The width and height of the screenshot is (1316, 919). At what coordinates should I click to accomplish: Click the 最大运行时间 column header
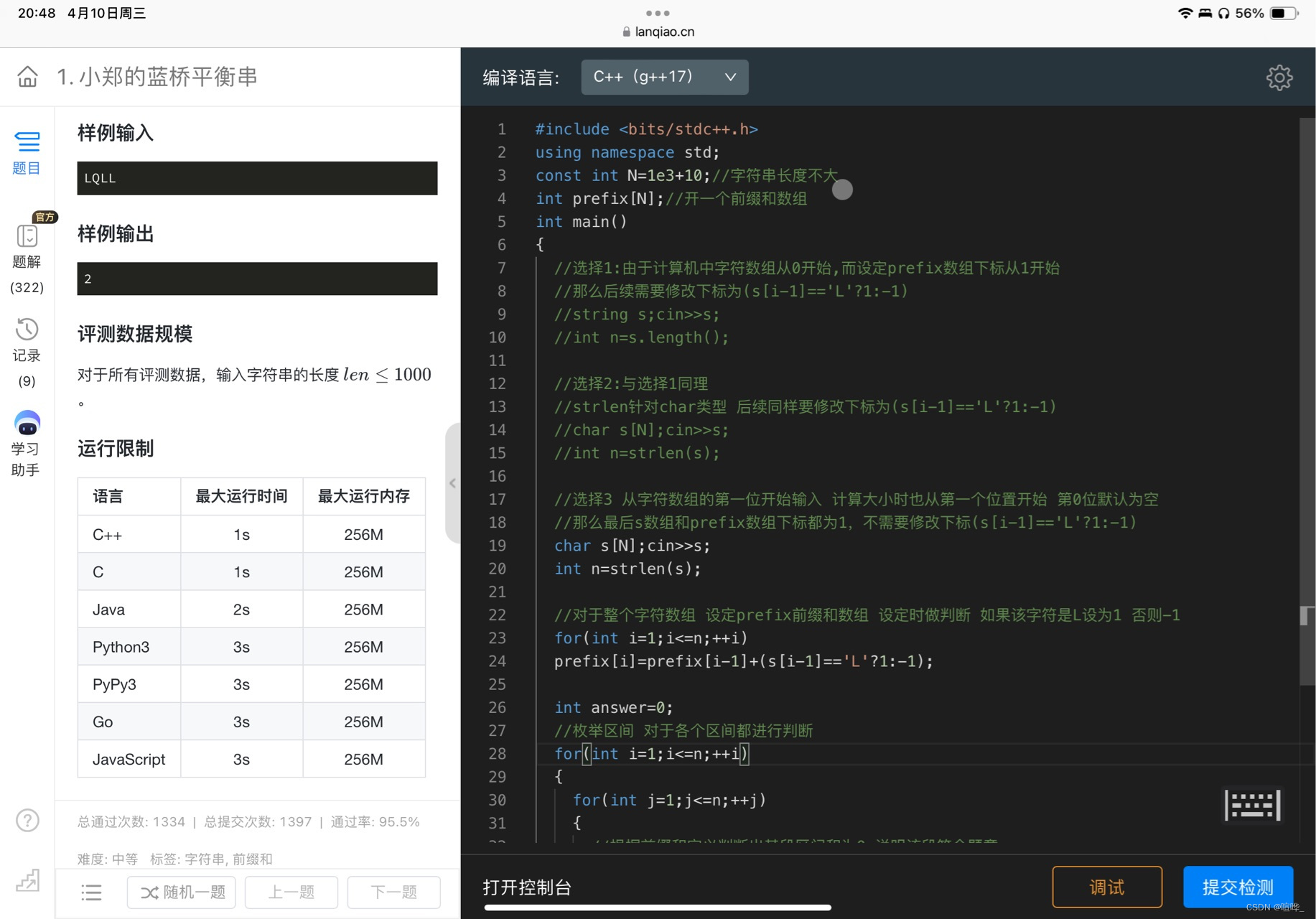click(x=242, y=496)
